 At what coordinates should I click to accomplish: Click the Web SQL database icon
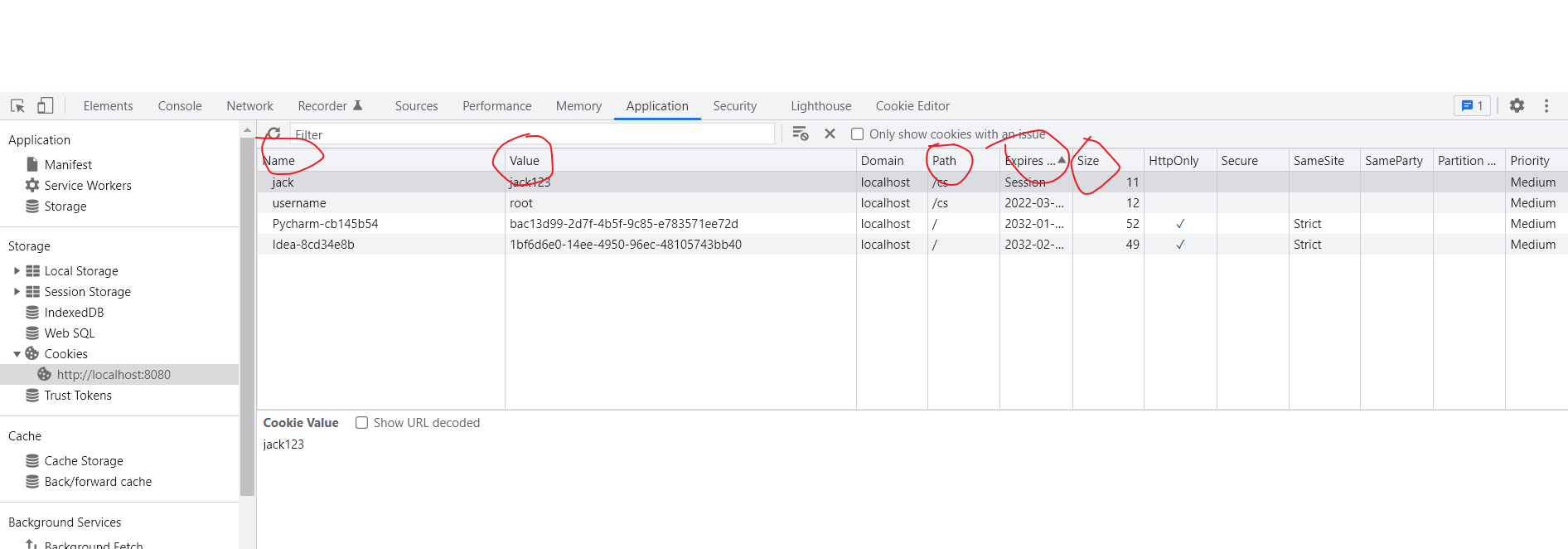click(x=32, y=333)
